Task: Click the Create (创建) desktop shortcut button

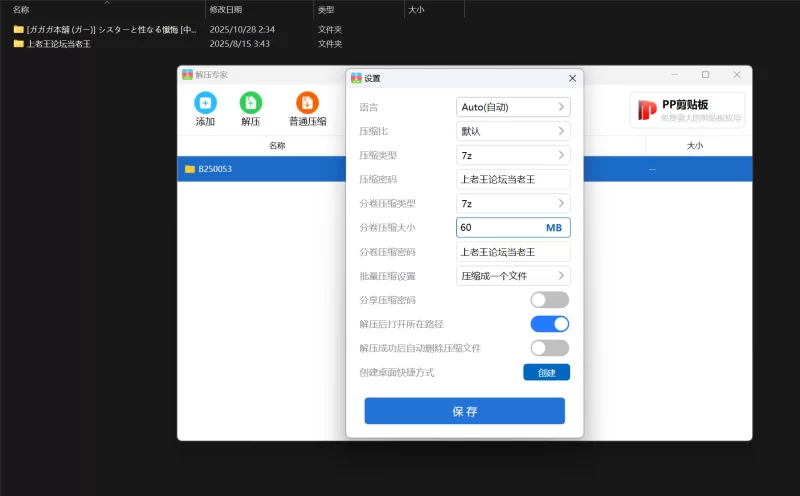Action: [x=546, y=372]
